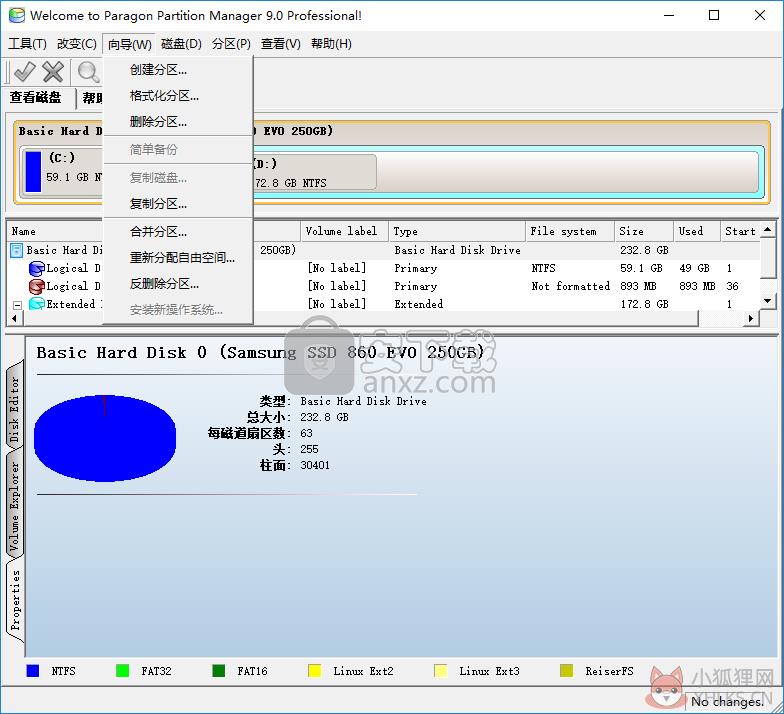Open the 分区(P) menu
Screen dimensions: 784x714
click(x=231, y=44)
